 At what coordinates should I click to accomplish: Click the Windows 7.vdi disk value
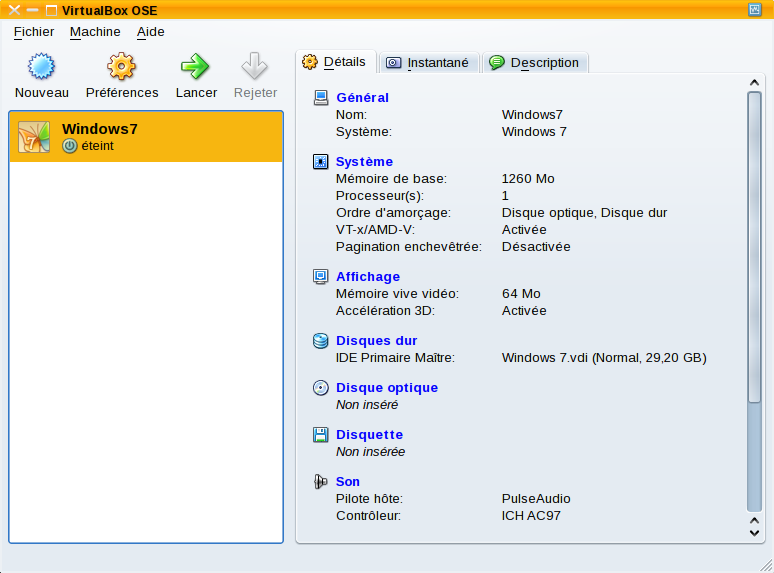pyautogui.click(x=604, y=357)
